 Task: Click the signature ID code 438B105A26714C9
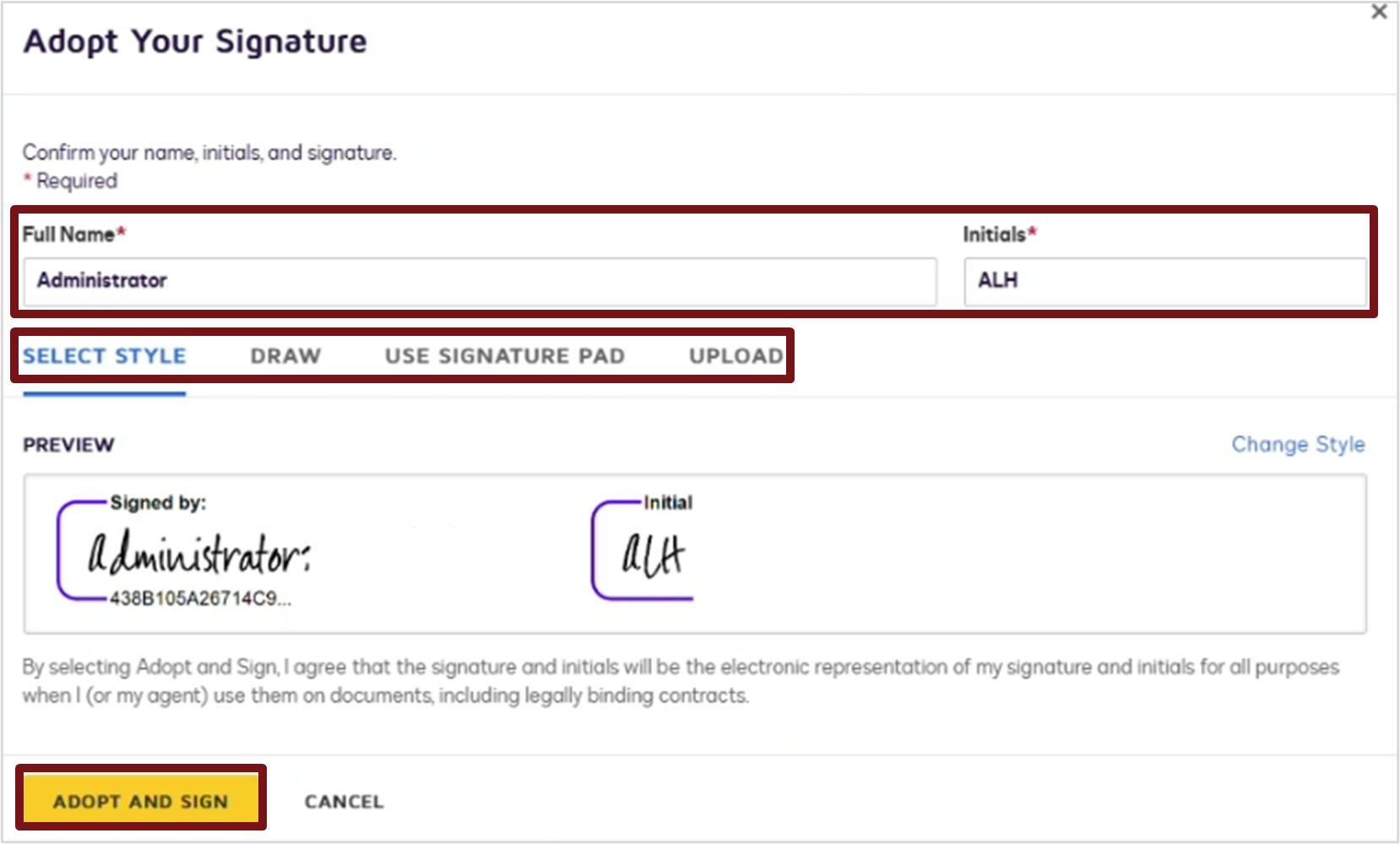[x=200, y=599]
